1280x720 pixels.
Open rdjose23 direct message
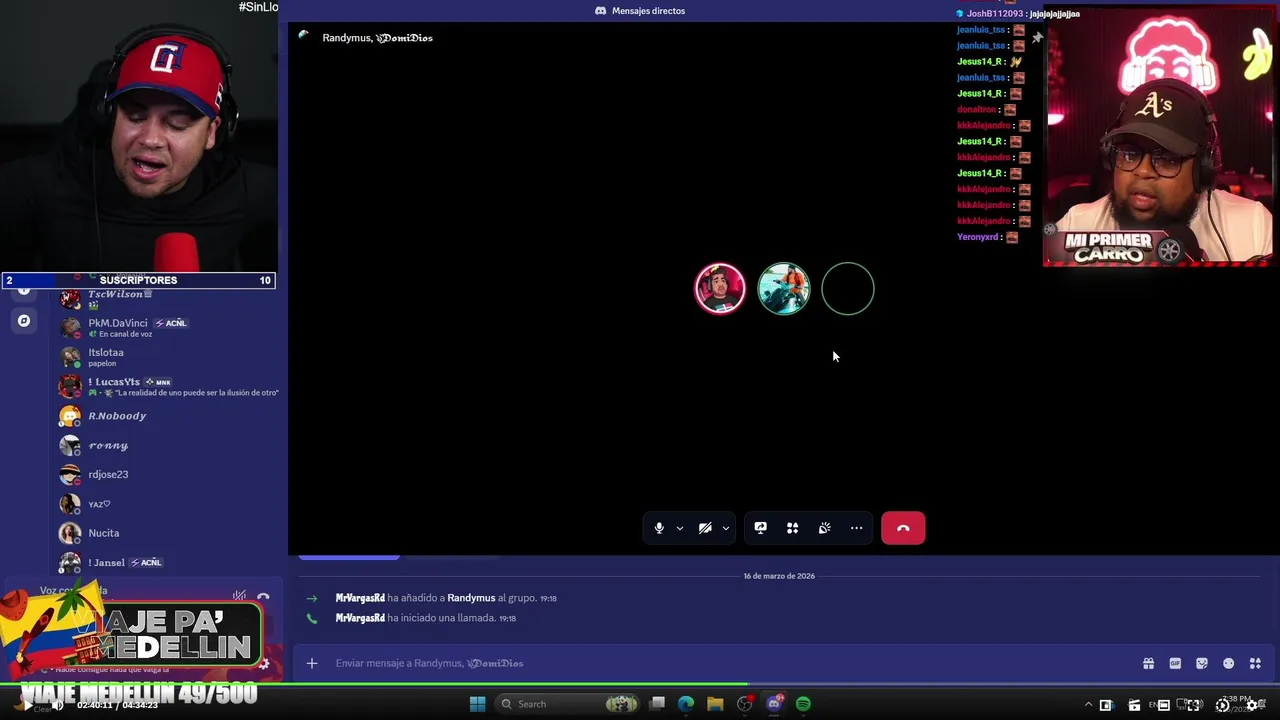tap(165, 474)
